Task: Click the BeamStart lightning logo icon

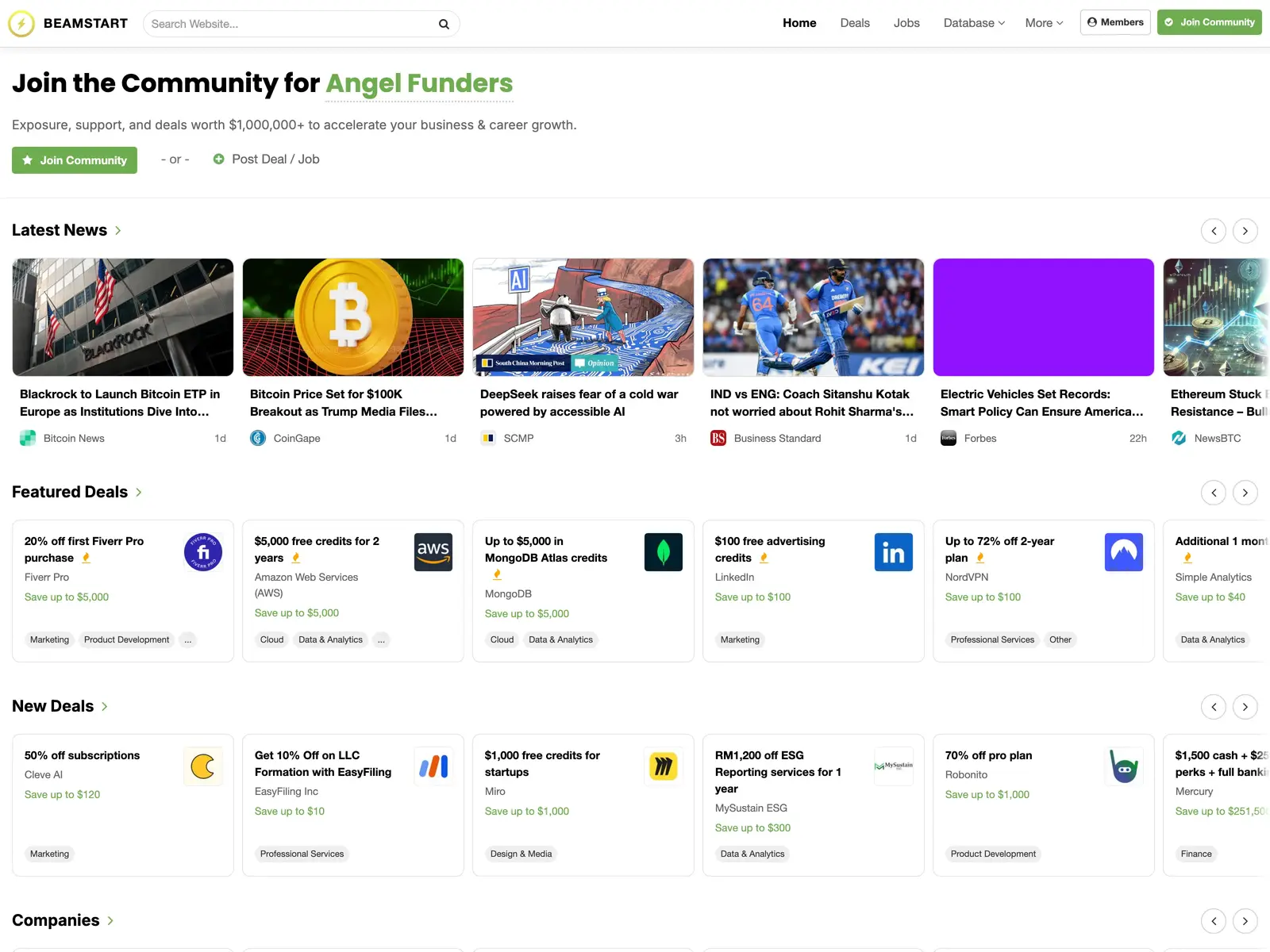Action: coord(21,24)
